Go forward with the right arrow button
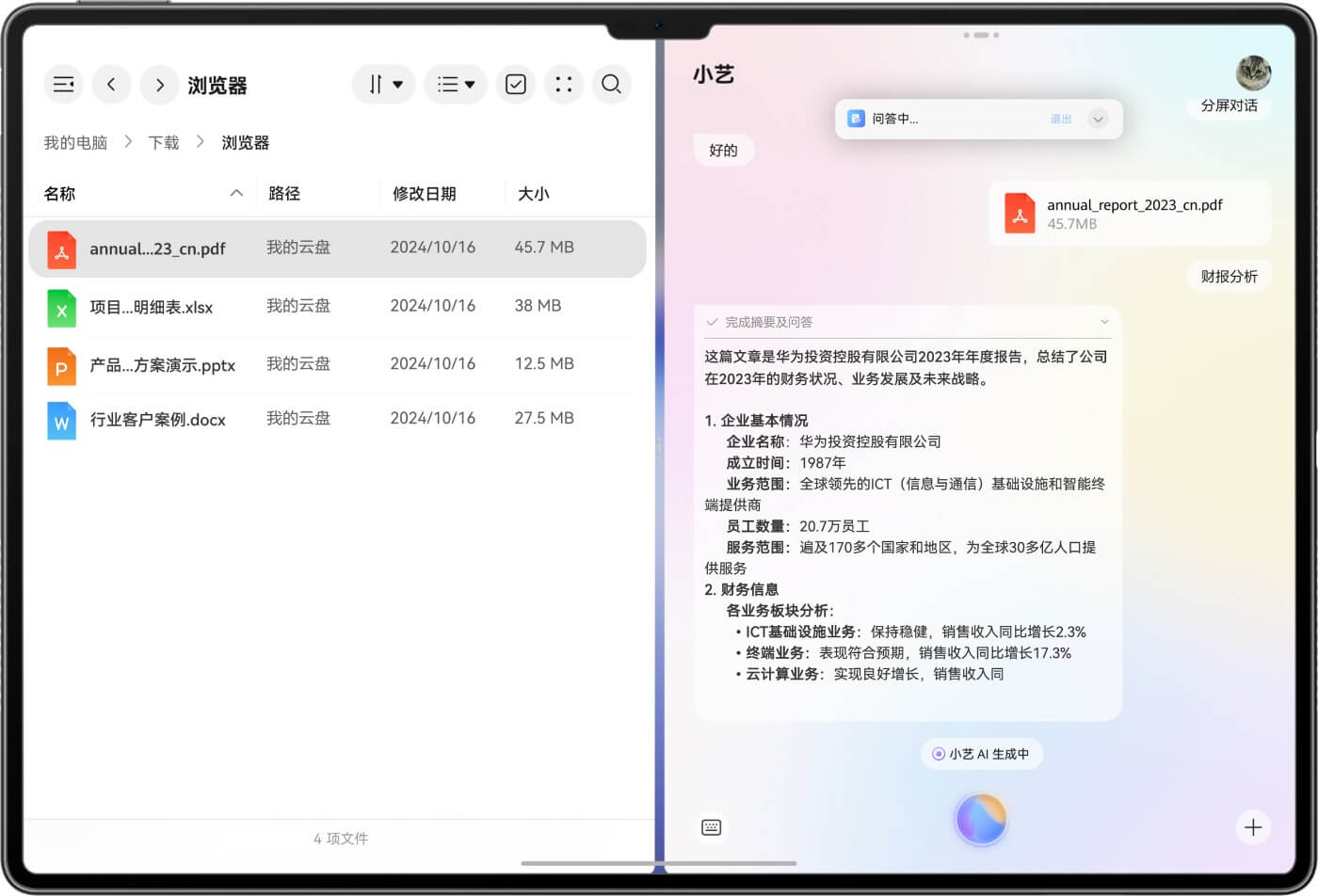 pyautogui.click(x=160, y=85)
